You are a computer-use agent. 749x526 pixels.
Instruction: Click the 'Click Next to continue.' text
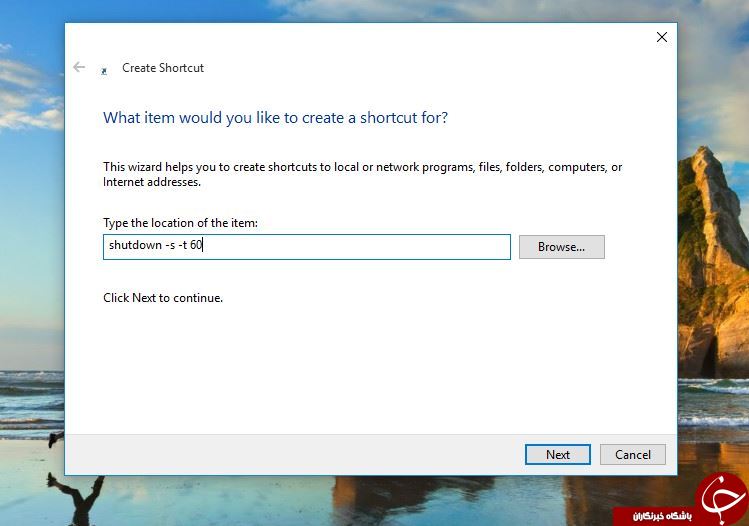(x=163, y=298)
